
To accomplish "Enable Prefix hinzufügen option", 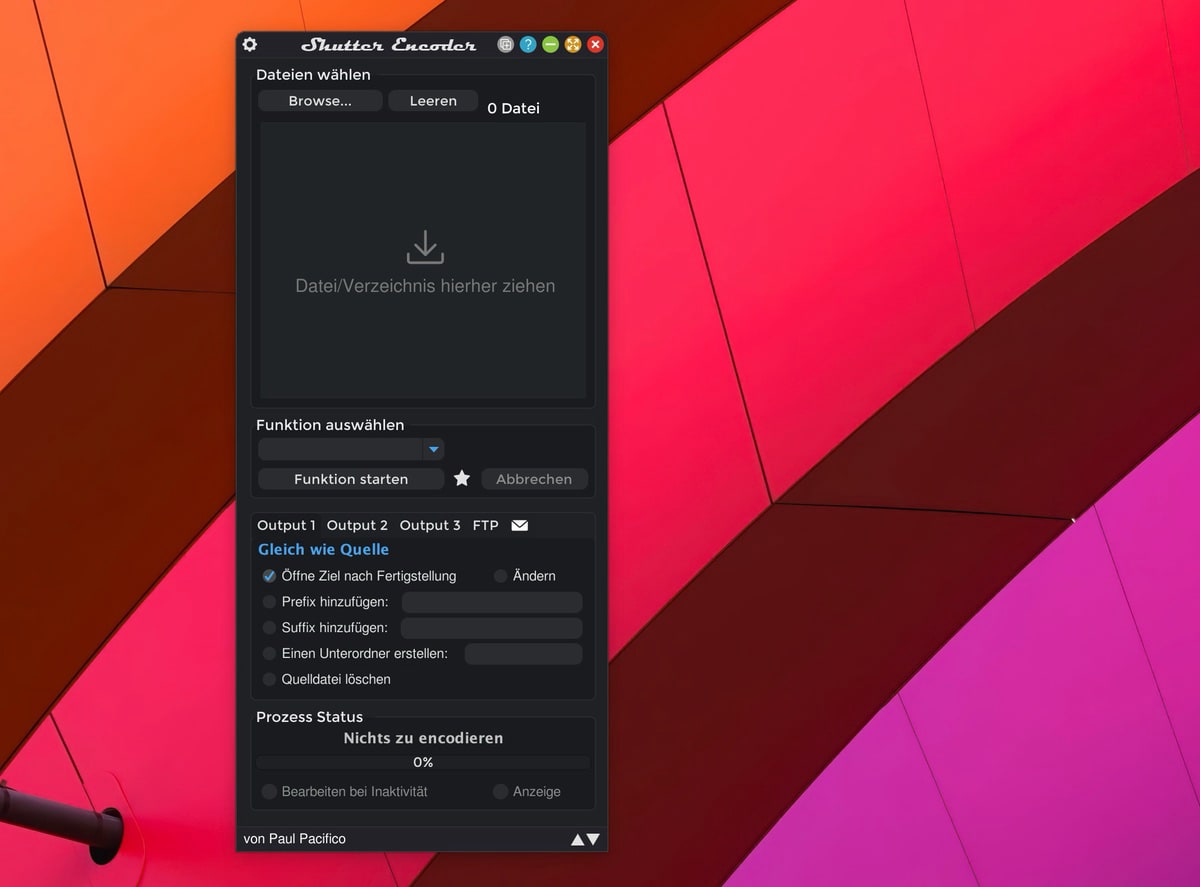I will point(269,602).
